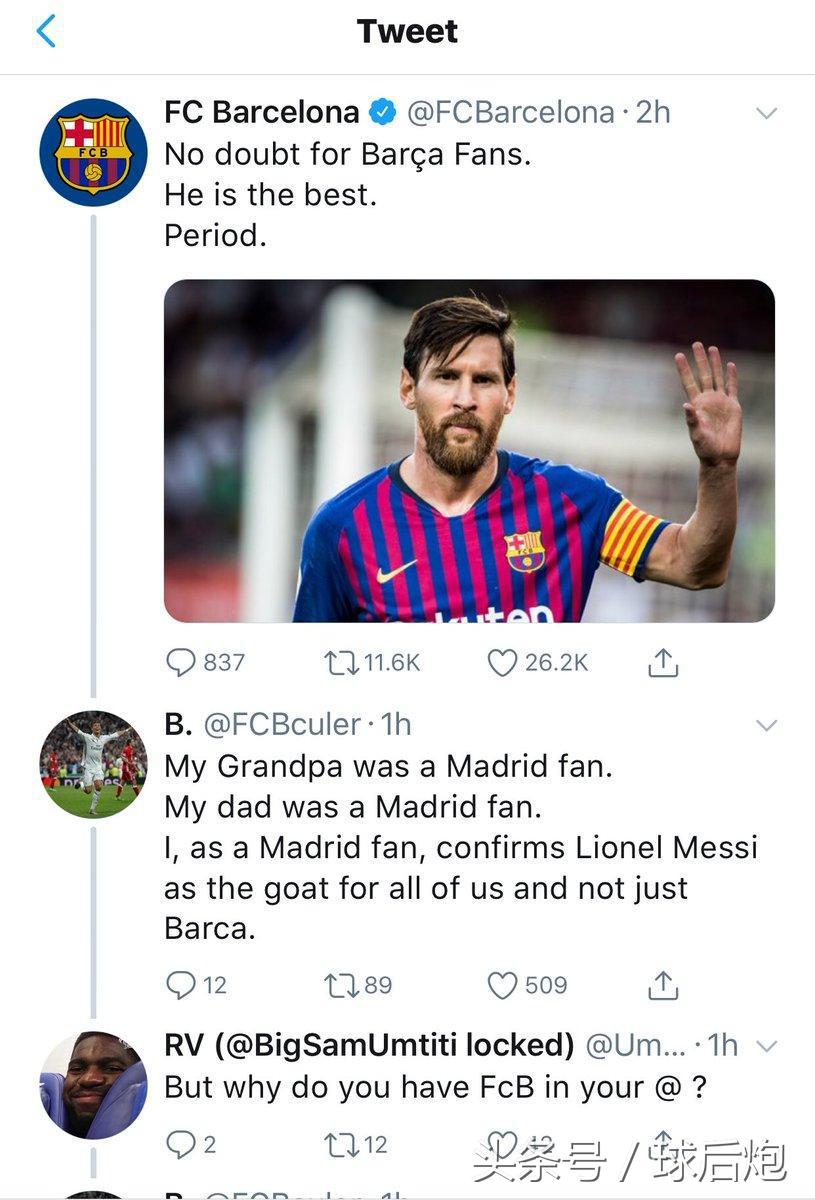Open the FC Barcelona crest avatar
Image resolution: width=815 pixels, height=1200 pixels.
tap(93, 152)
